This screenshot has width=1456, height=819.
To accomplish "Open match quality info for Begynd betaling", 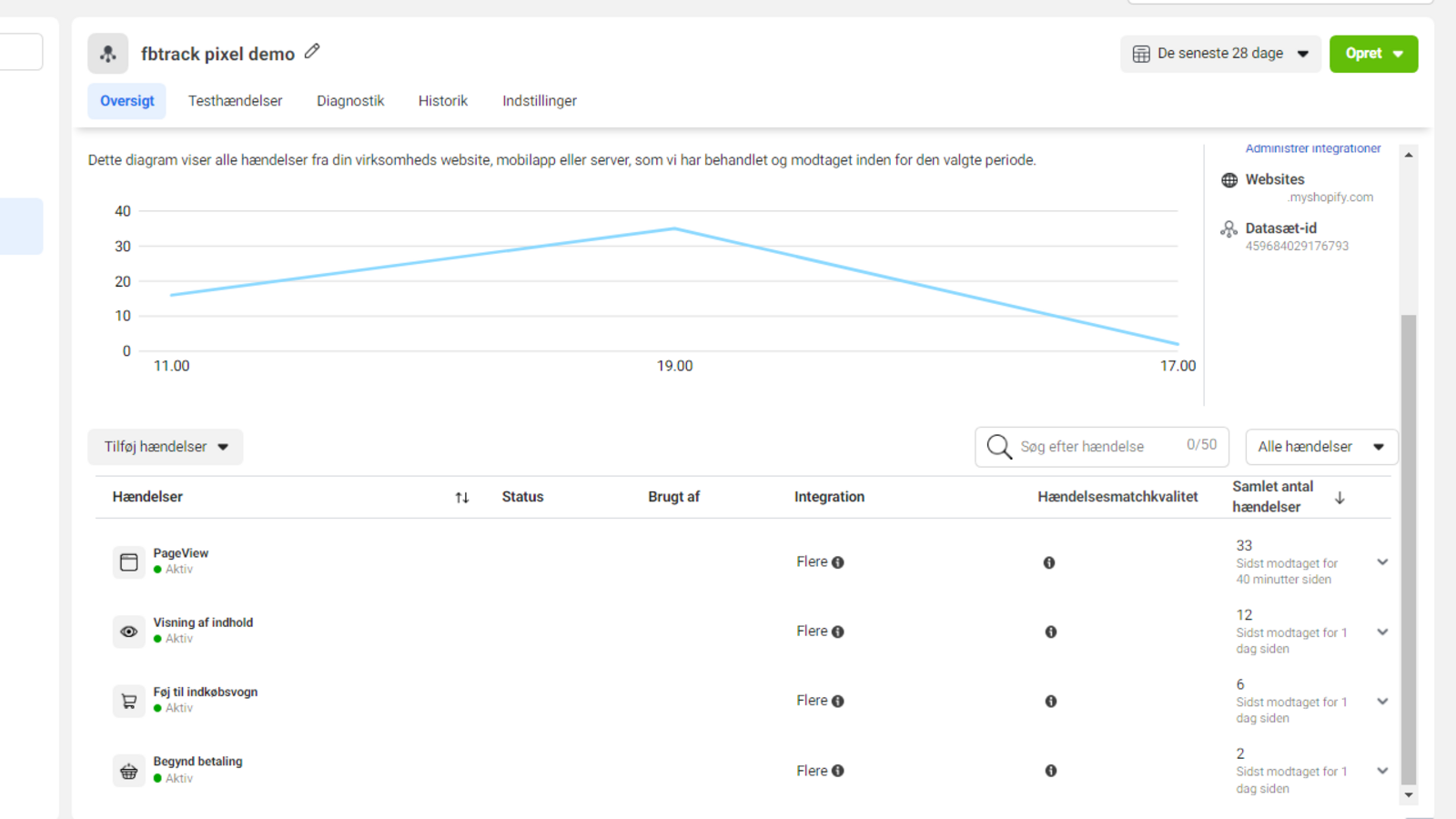I will pyautogui.click(x=1051, y=771).
